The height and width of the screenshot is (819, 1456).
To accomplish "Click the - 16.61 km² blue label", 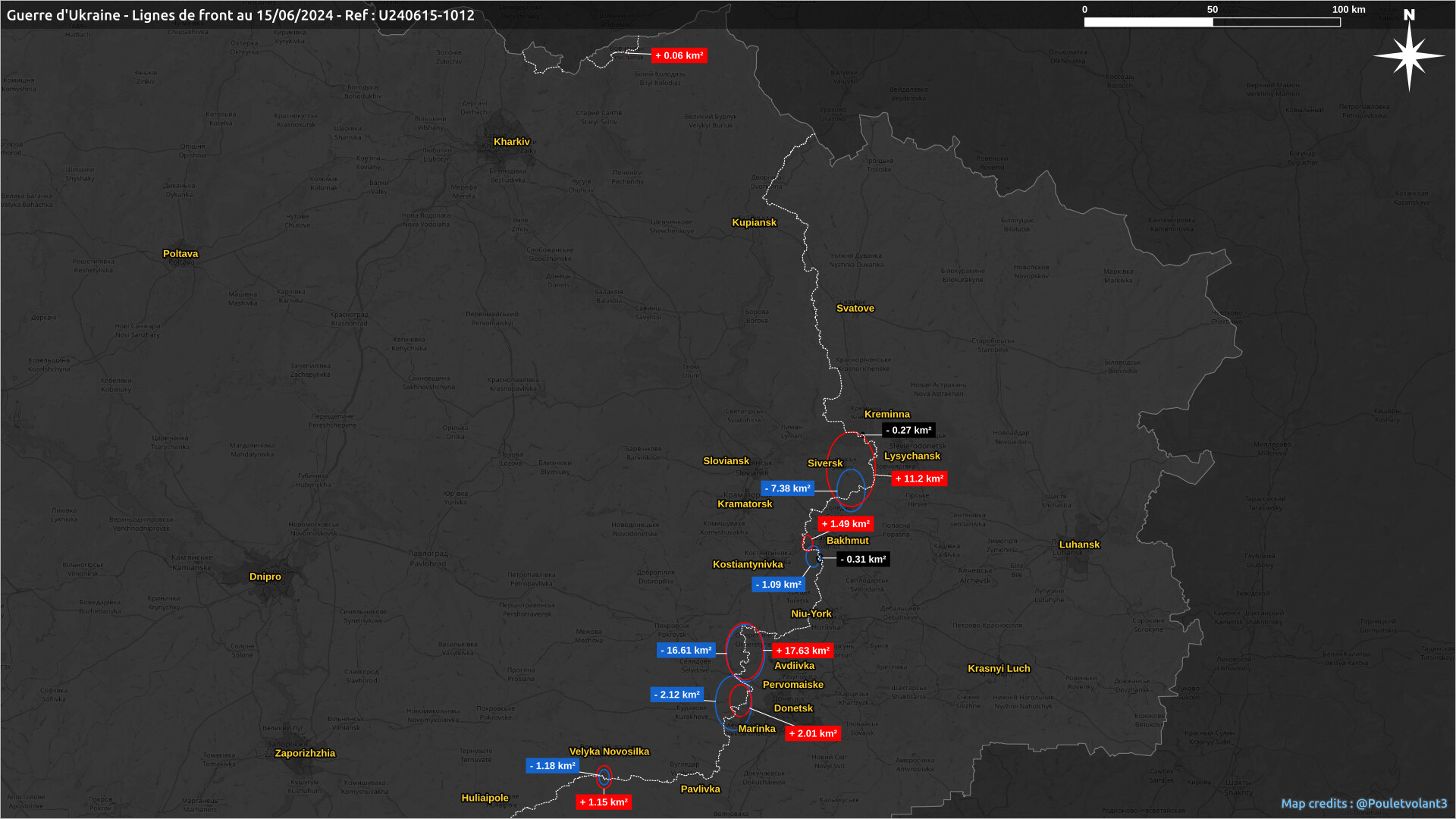I will (x=686, y=651).
